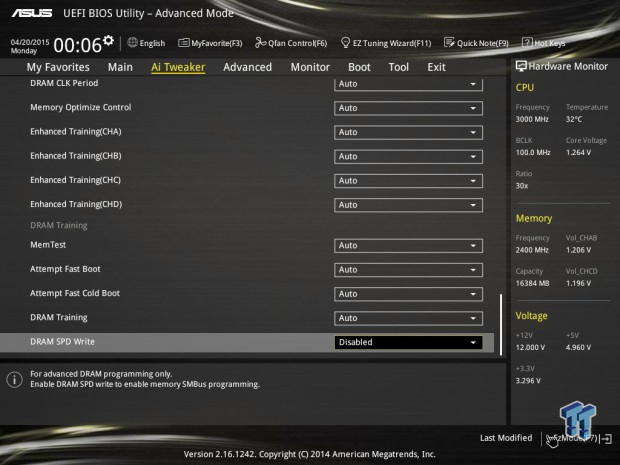The width and height of the screenshot is (620, 465).
Task: Click the Hot Keys label
Action: coord(550,43)
